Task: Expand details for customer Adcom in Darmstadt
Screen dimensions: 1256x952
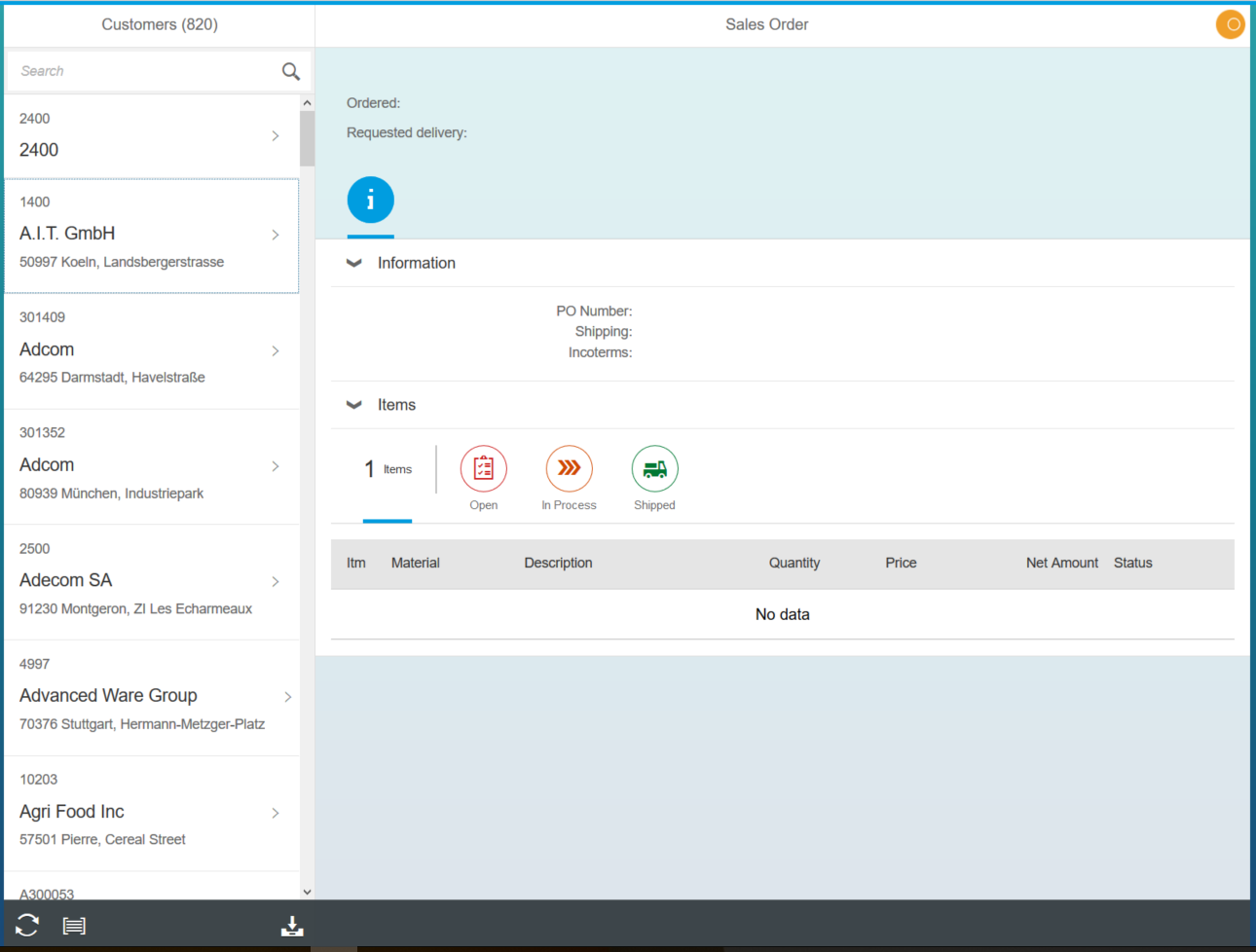Action: (275, 351)
